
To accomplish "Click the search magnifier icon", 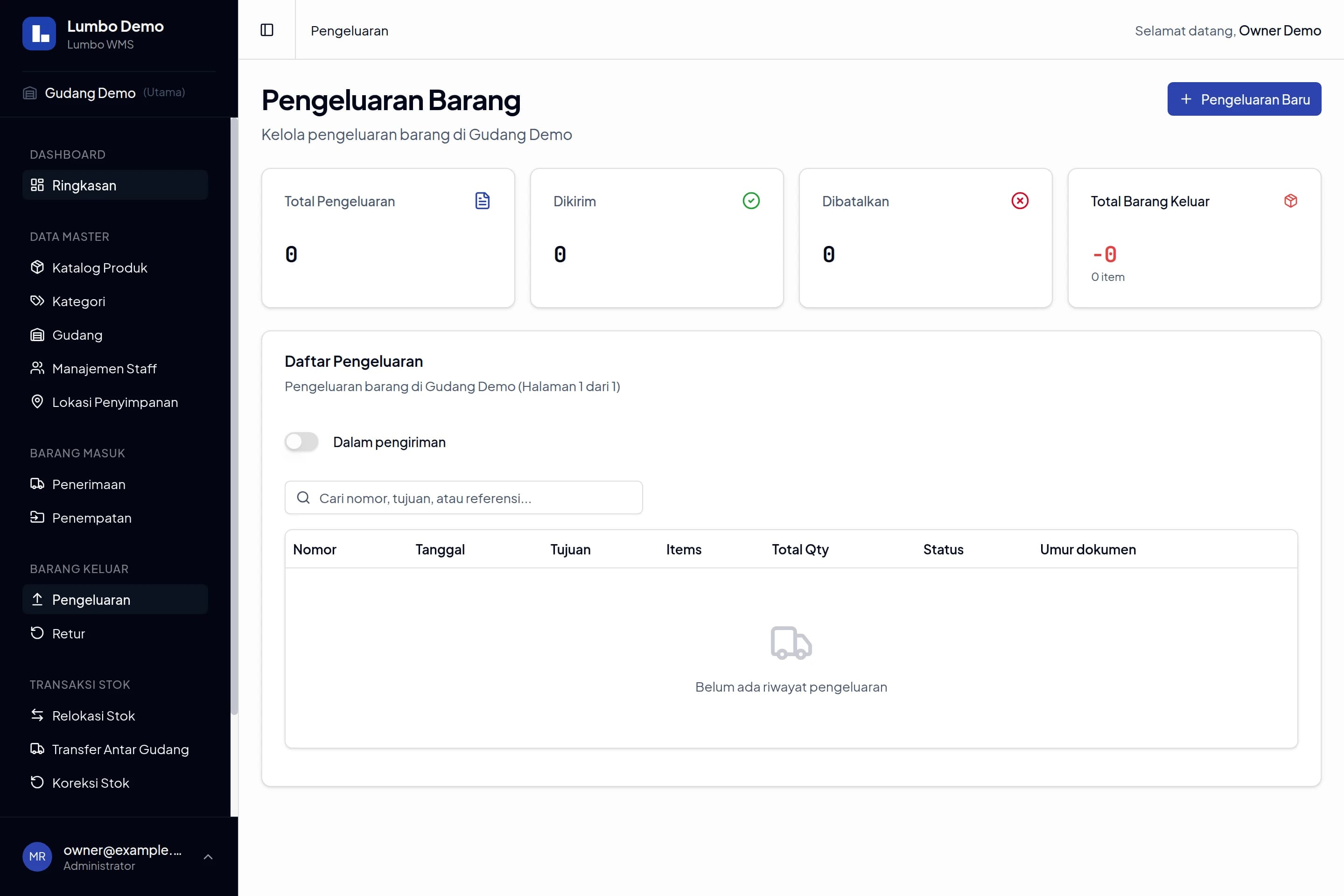I will [x=303, y=498].
